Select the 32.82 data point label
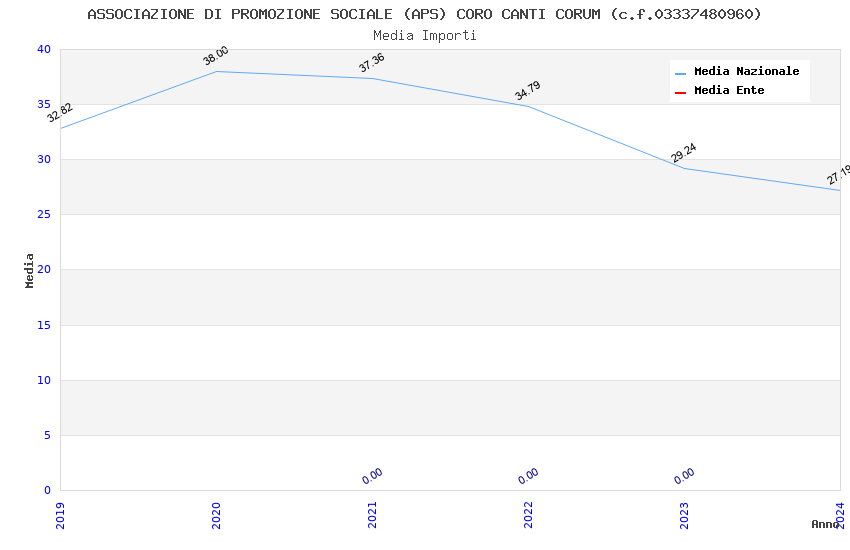 pos(60,113)
